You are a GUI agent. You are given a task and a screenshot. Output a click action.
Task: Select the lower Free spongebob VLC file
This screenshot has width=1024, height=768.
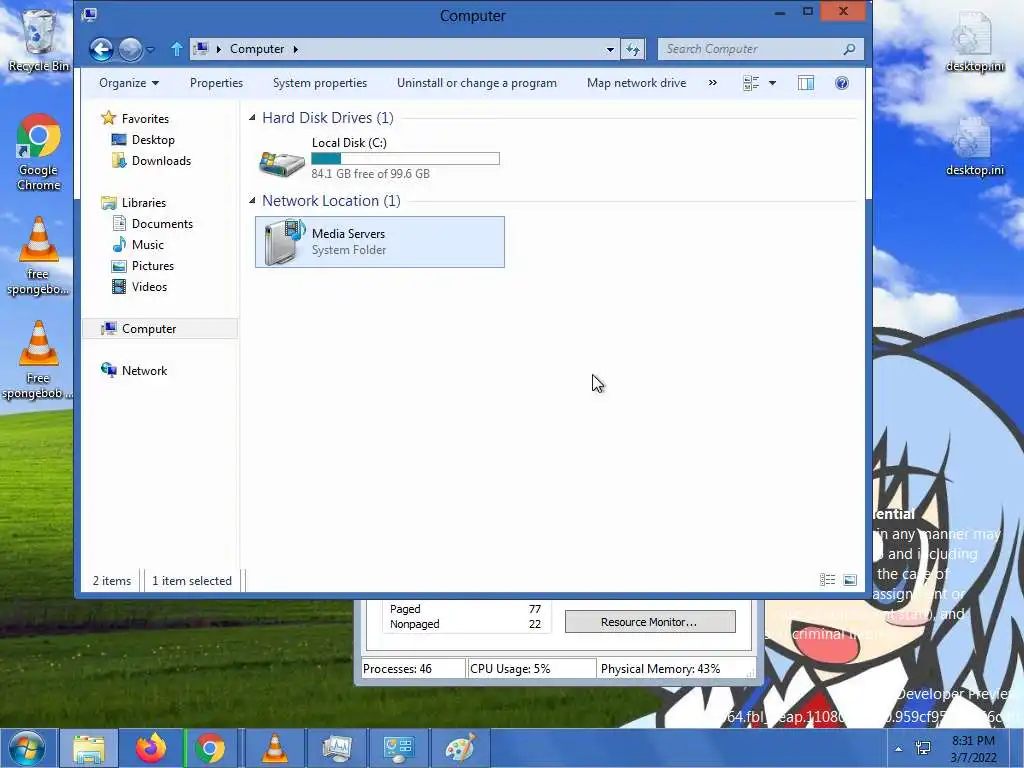coord(39,360)
